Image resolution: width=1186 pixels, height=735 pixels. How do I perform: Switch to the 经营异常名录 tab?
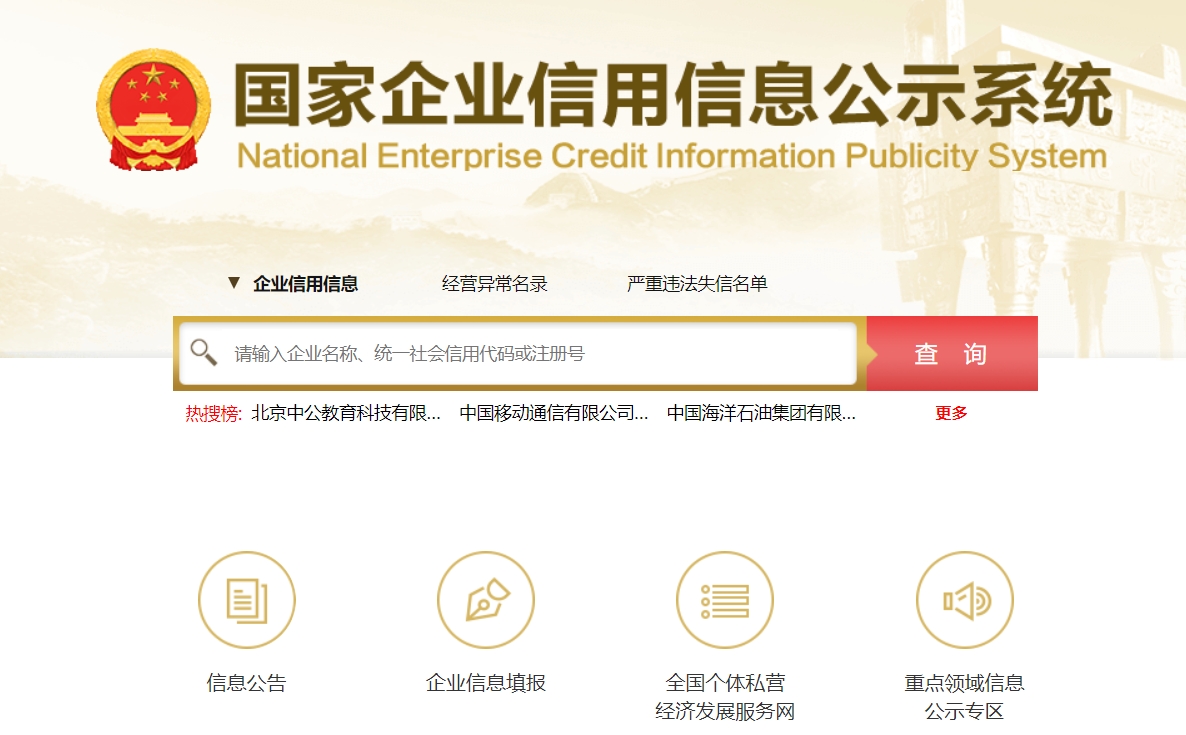pyautogui.click(x=495, y=284)
